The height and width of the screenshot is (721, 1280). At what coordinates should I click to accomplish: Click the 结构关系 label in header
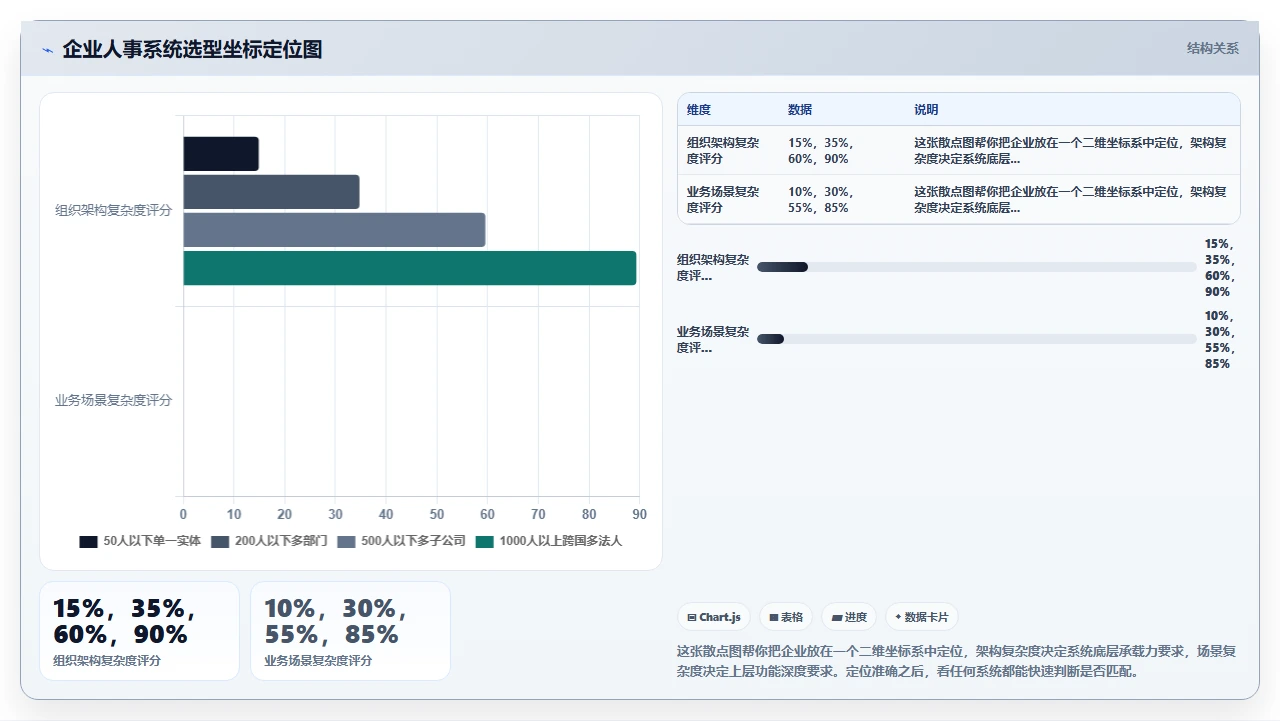[1212, 48]
